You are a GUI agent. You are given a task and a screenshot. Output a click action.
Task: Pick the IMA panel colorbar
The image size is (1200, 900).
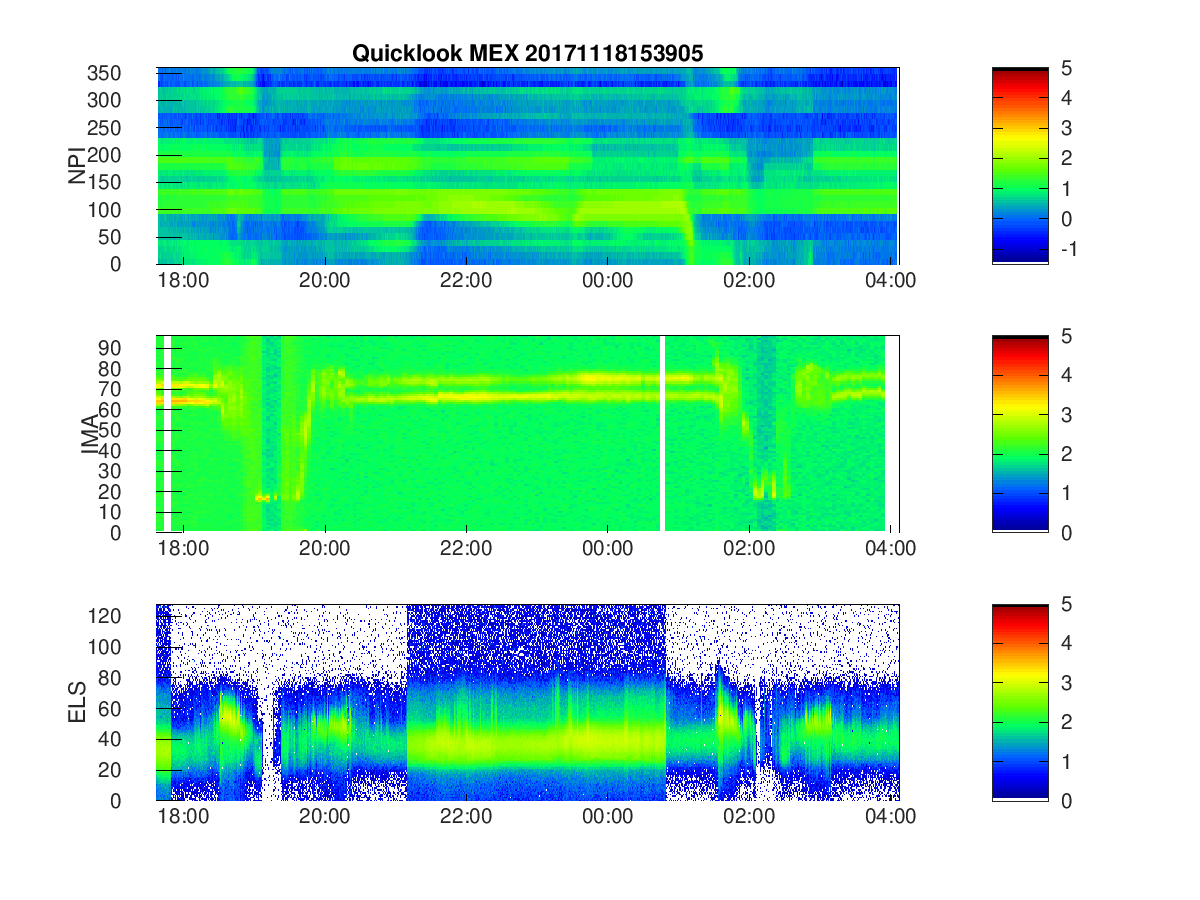pos(1020,434)
